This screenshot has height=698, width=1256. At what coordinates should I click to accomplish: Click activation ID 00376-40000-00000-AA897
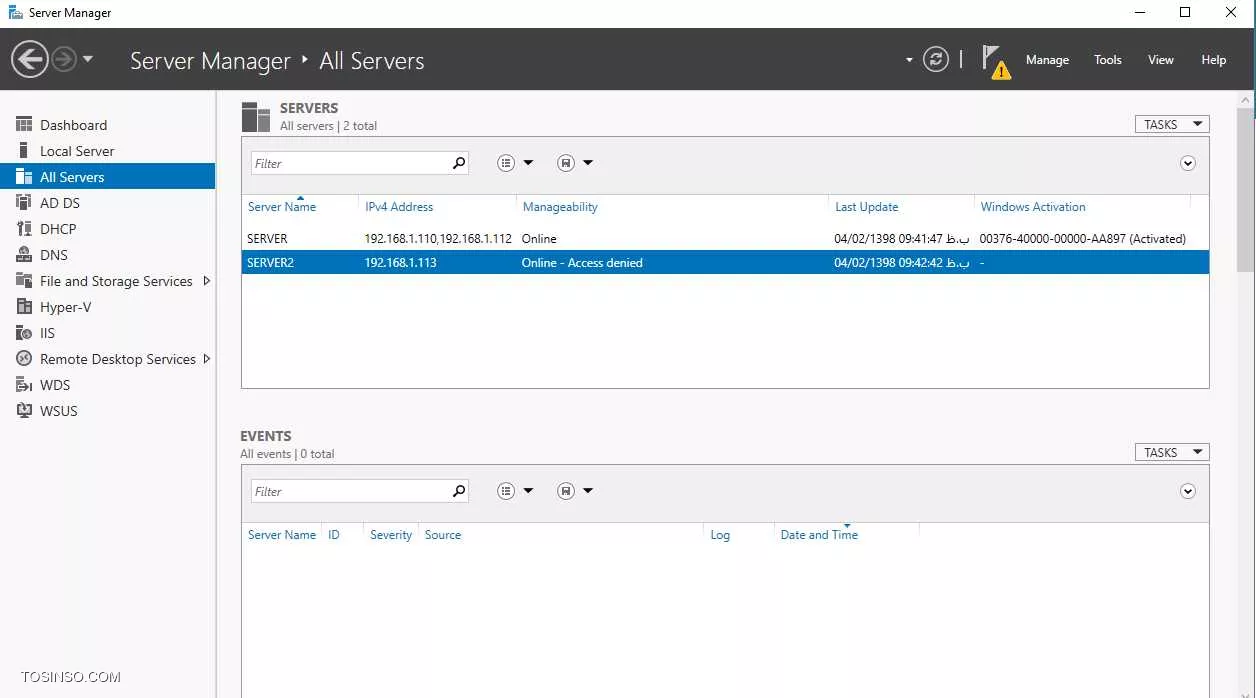(1053, 239)
